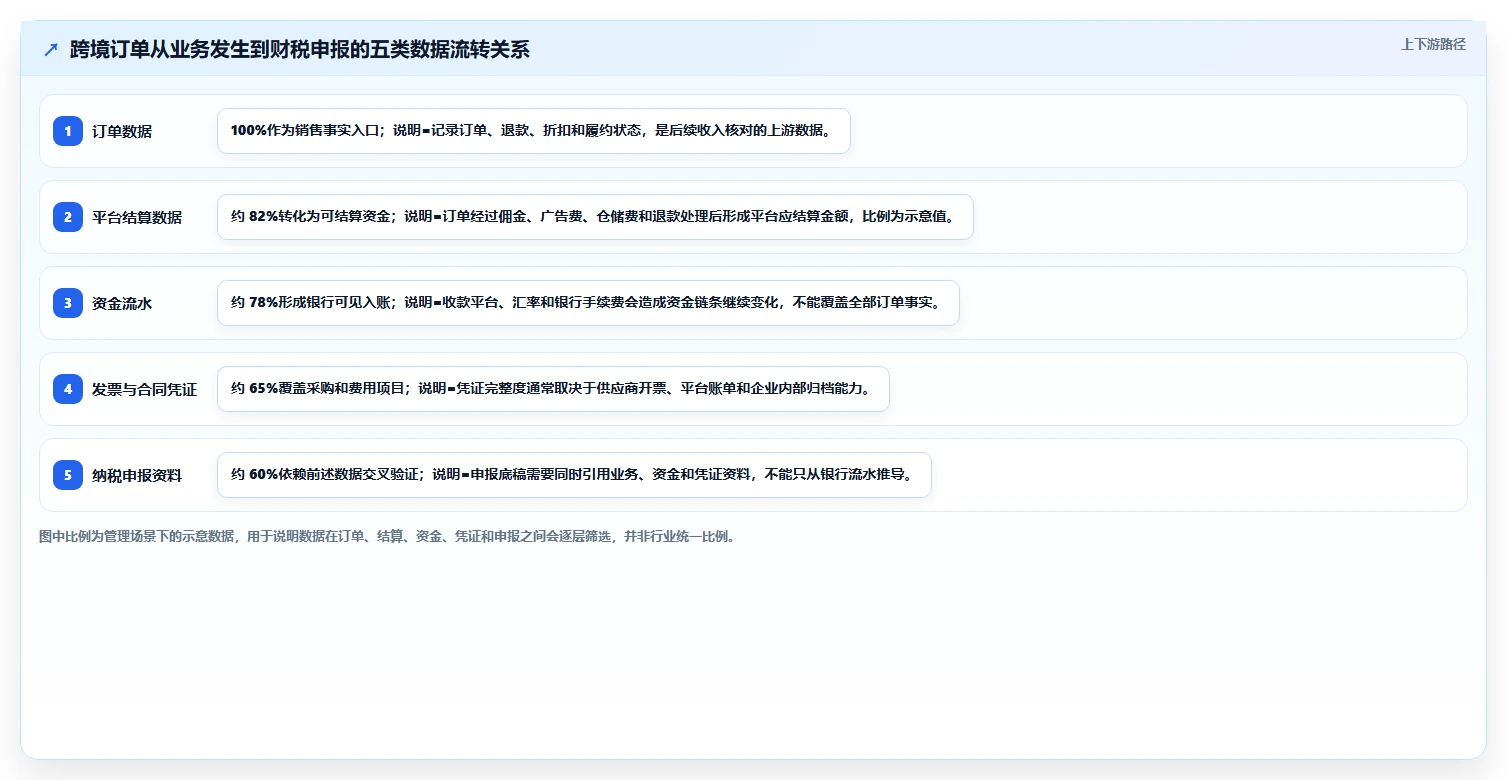Click the 资金流水 label
1507x780 pixels.
point(122,303)
